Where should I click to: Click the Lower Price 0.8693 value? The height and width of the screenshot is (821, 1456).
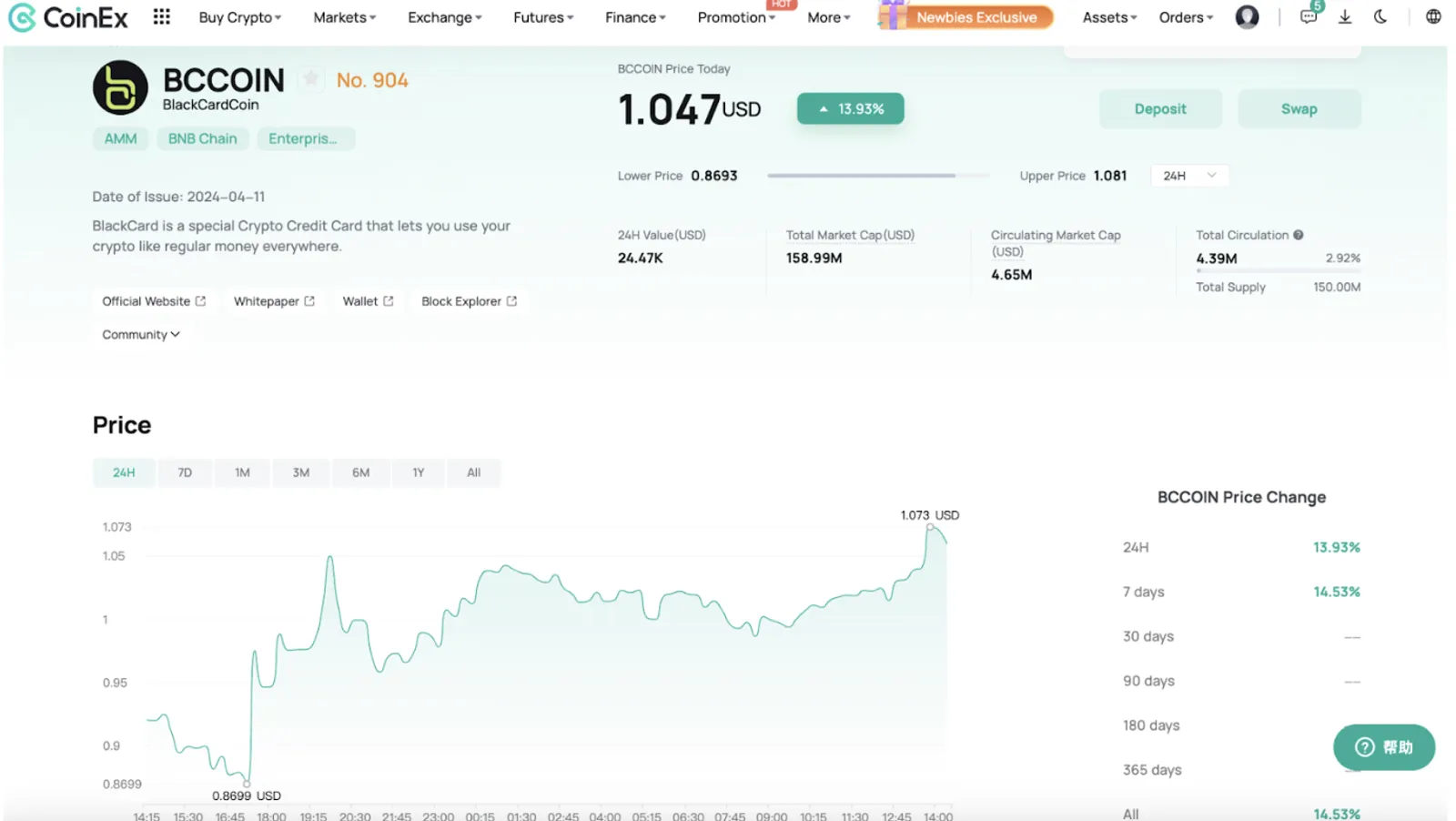coord(714,176)
